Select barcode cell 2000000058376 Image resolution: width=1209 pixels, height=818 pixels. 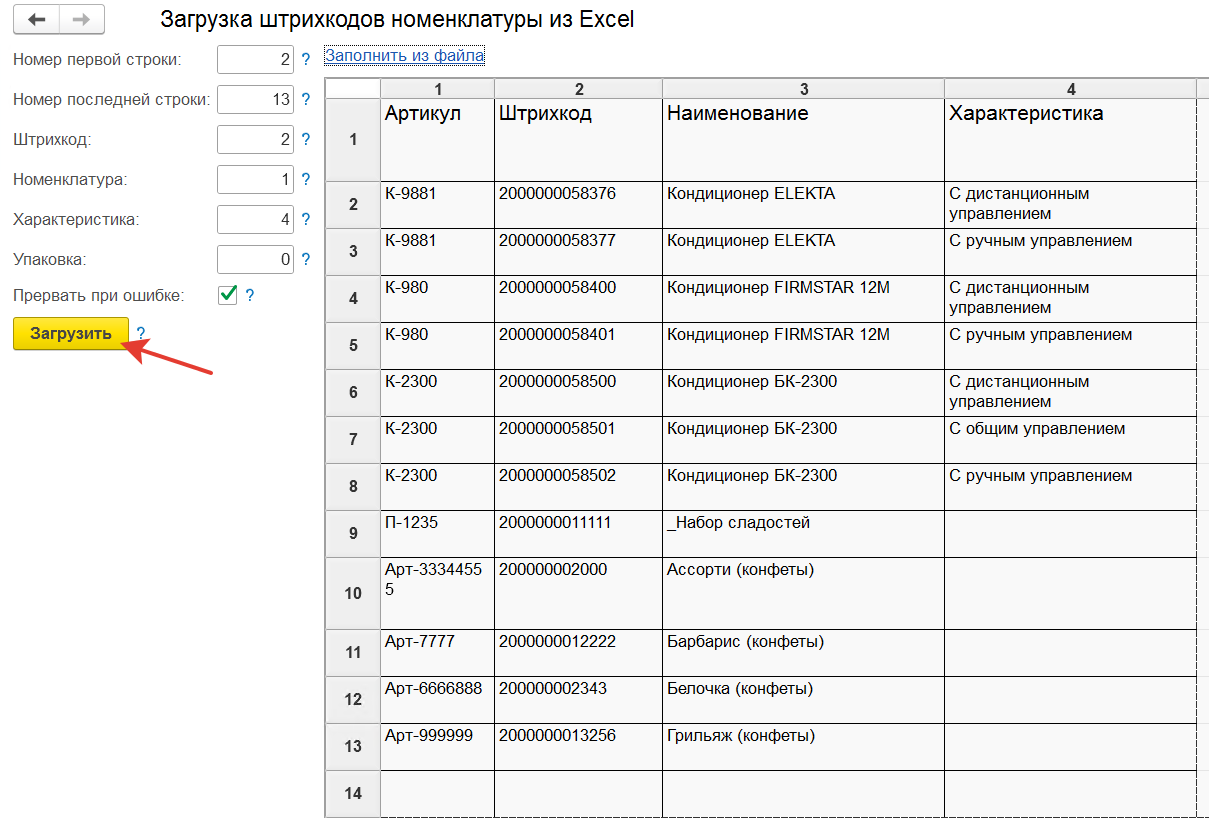579,205
